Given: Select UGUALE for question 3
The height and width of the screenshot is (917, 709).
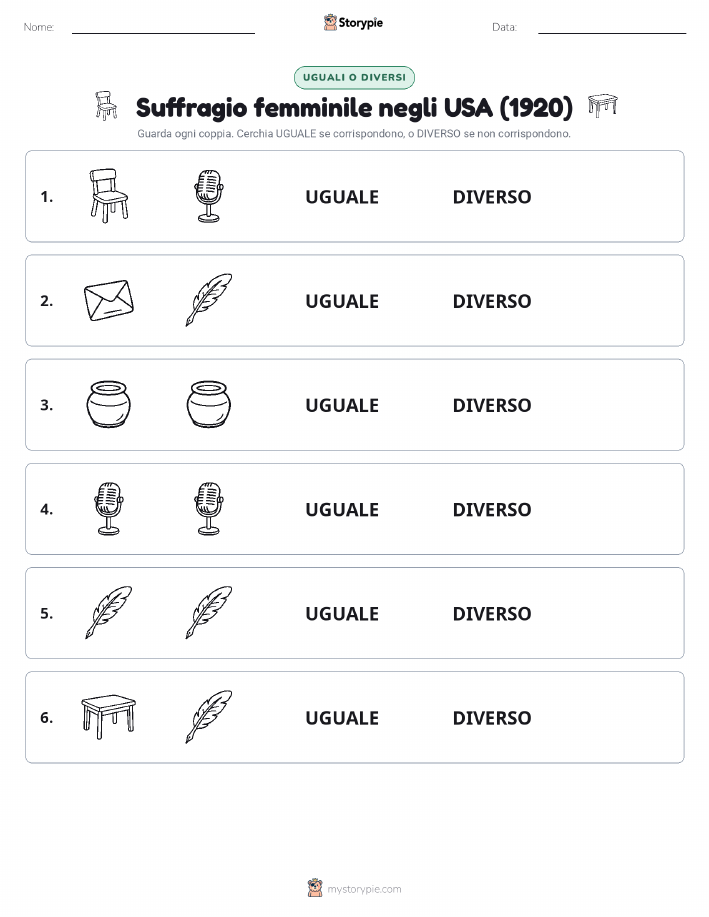Looking at the screenshot, I should pos(342,405).
